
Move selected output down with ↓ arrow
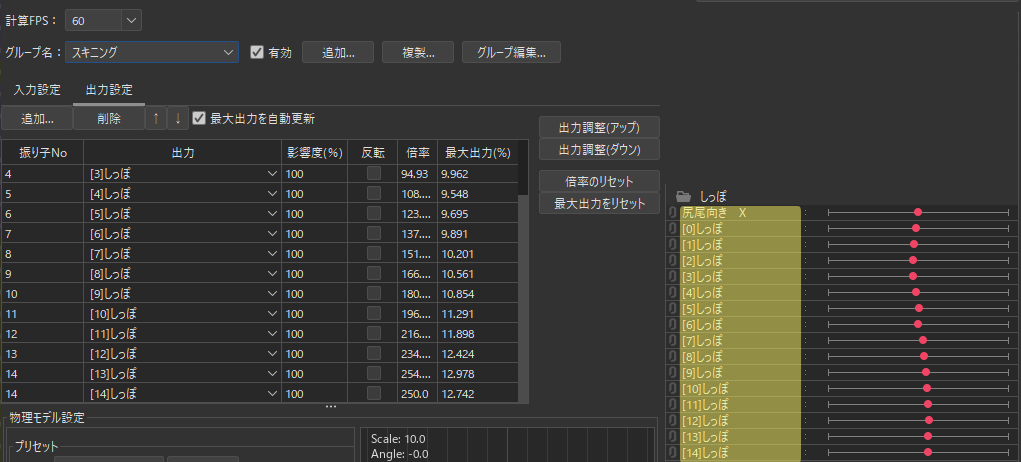pyautogui.click(x=178, y=119)
